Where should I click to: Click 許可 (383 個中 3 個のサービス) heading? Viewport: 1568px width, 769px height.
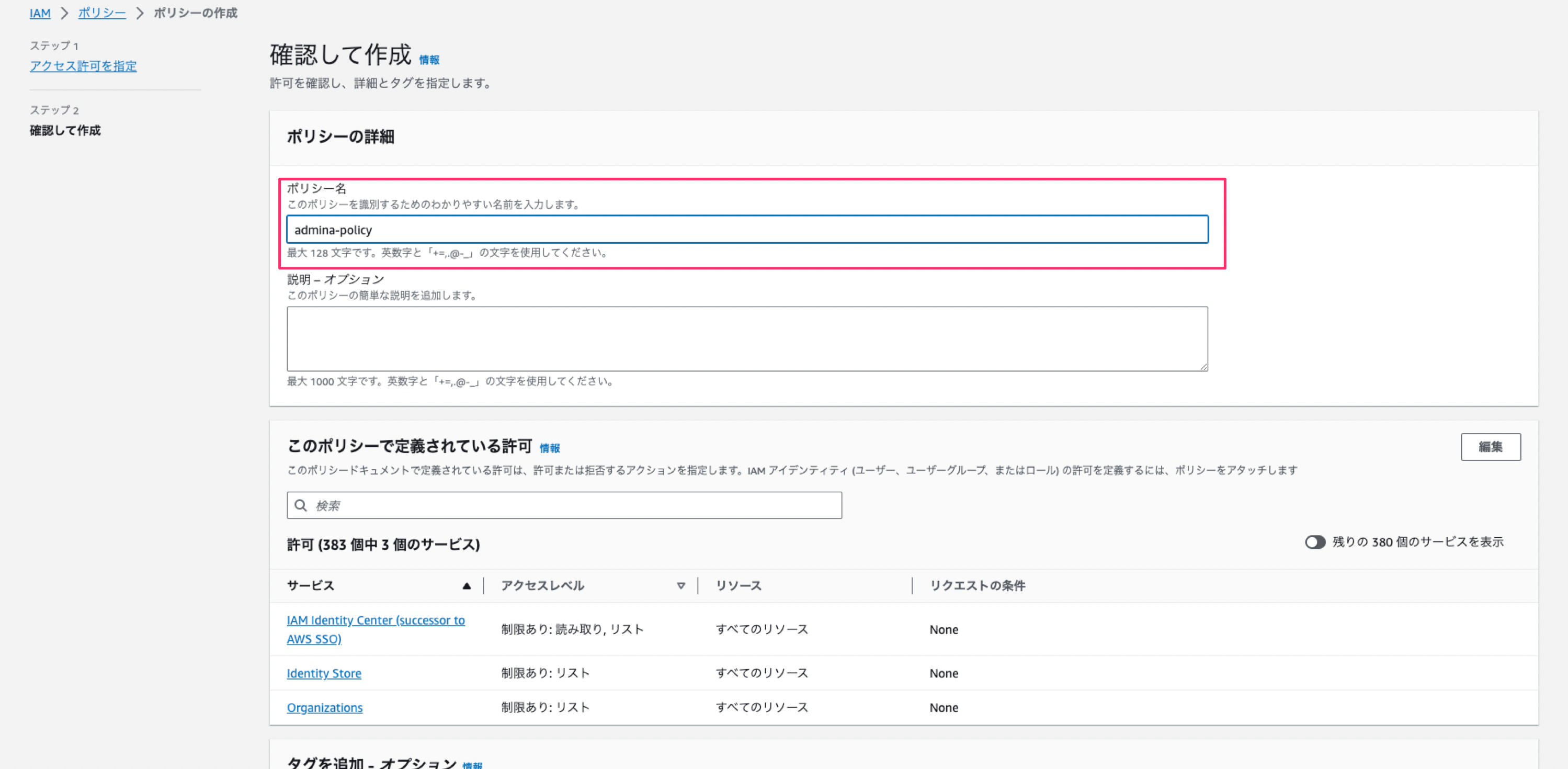point(383,545)
